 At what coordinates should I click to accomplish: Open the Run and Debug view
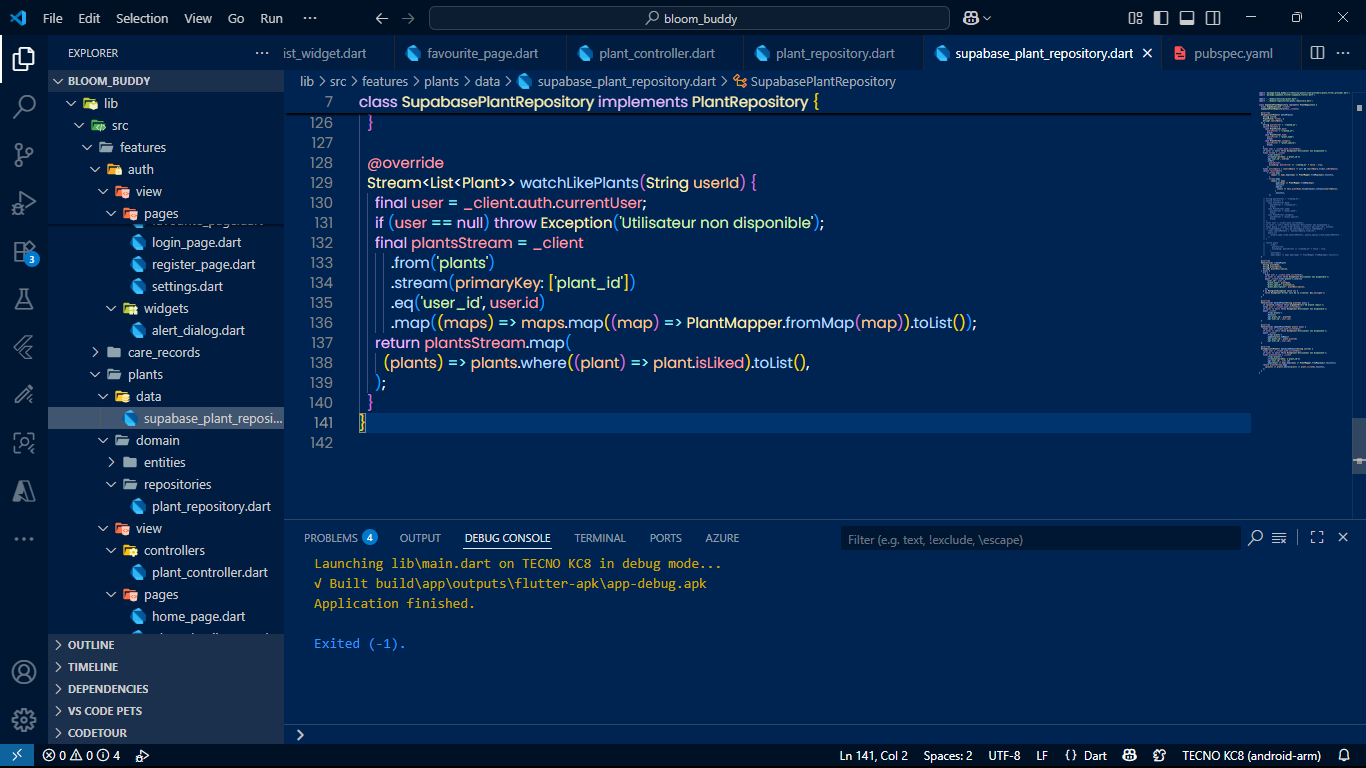click(x=24, y=203)
